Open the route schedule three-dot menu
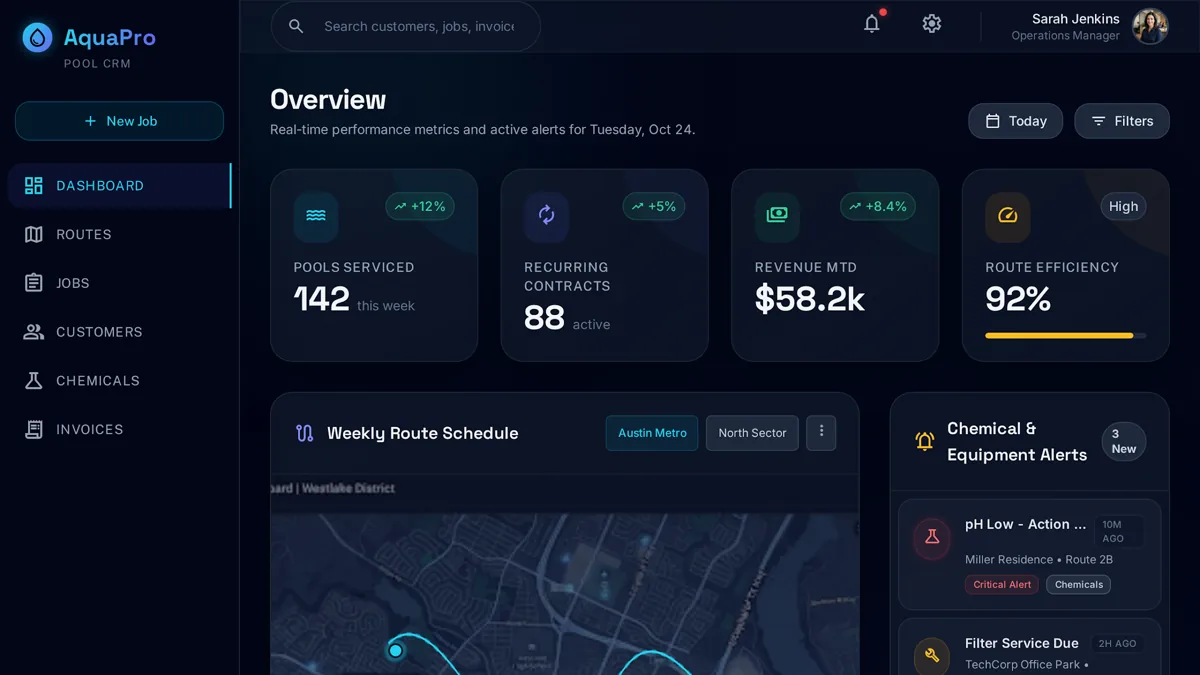1200x675 pixels. click(x=821, y=432)
